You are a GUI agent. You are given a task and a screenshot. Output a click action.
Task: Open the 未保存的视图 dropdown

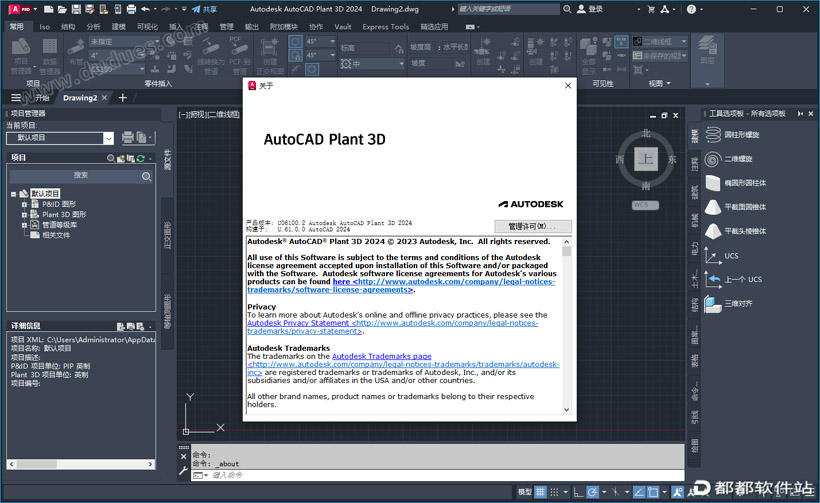(660, 55)
